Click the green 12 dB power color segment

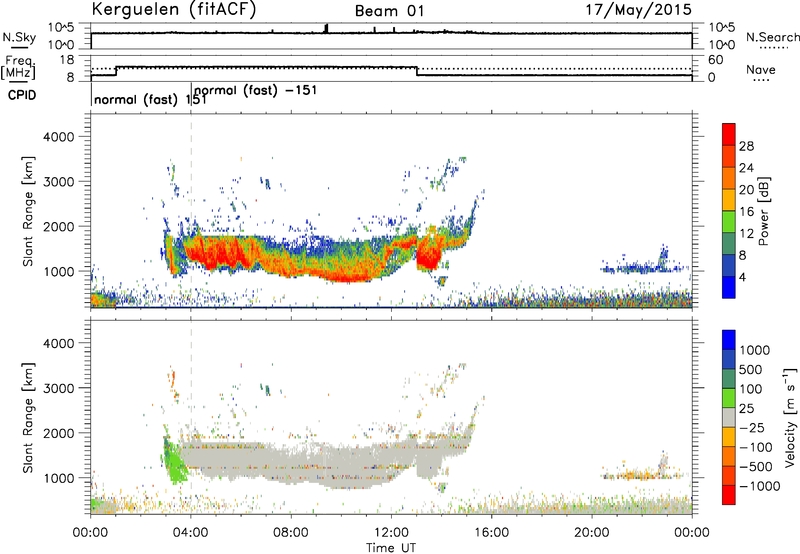tap(729, 221)
